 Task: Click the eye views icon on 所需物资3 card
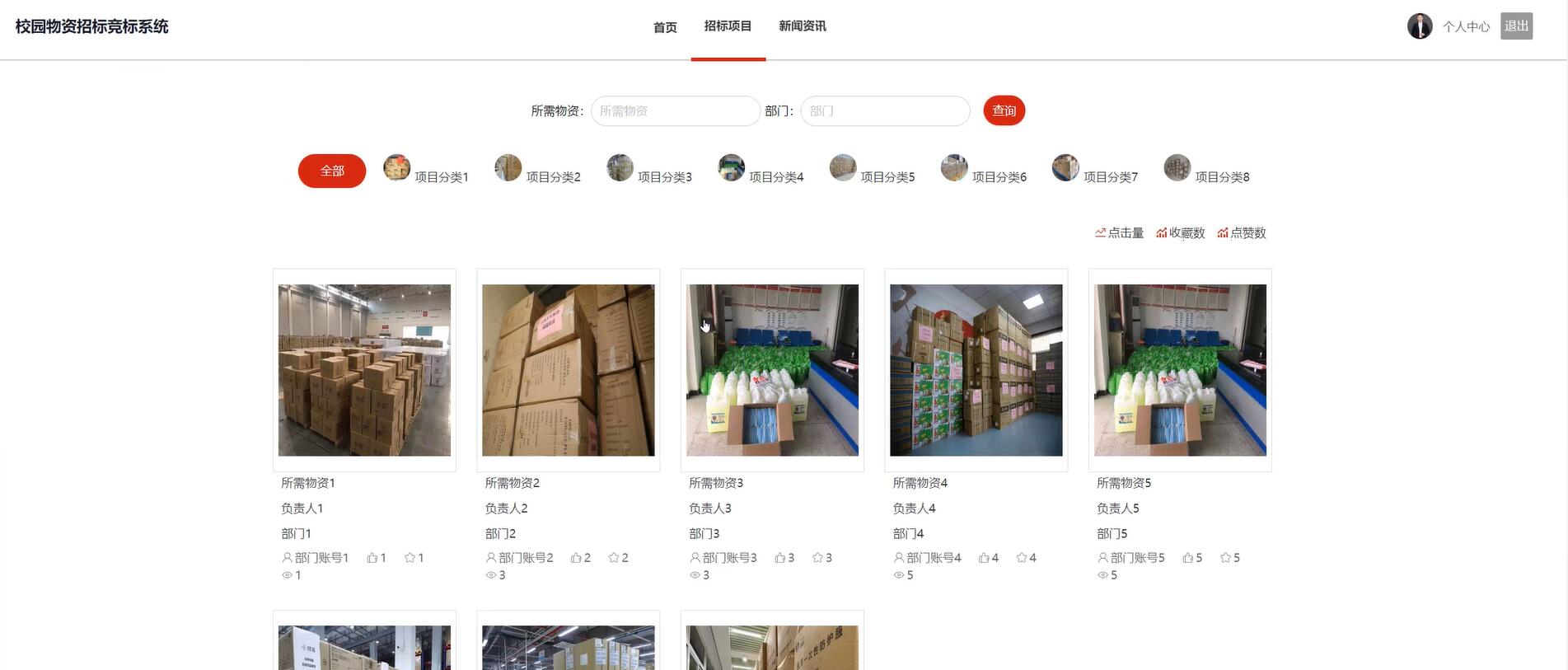[x=695, y=575]
